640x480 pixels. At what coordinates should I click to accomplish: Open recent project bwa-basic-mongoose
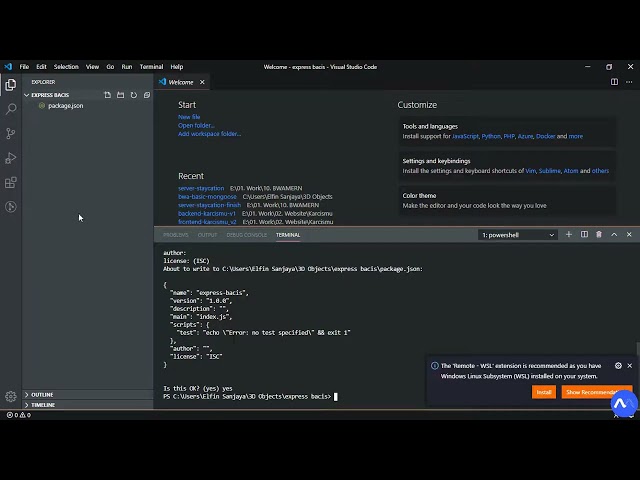(207, 197)
